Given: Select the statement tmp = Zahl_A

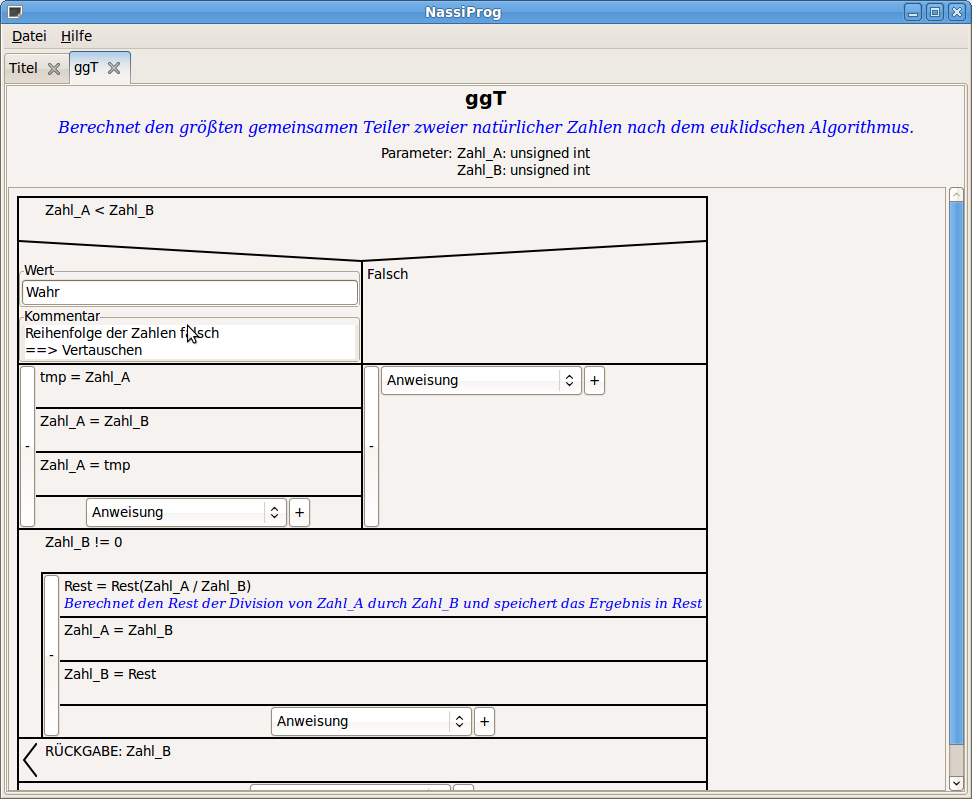Looking at the screenshot, I should (x=85, y=377).
